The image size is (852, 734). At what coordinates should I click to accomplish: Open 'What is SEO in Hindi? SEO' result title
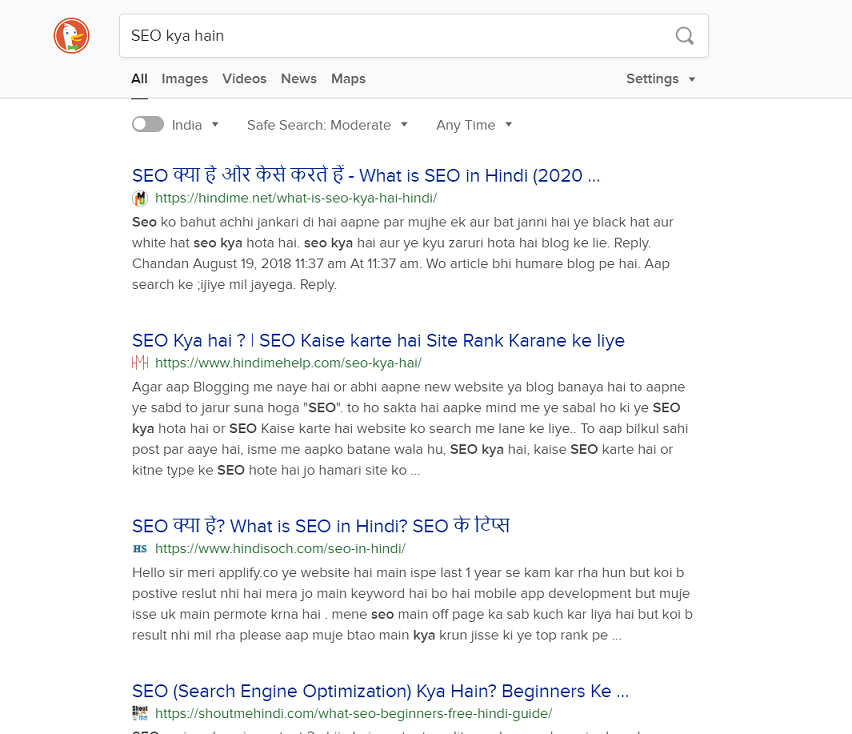321,525
